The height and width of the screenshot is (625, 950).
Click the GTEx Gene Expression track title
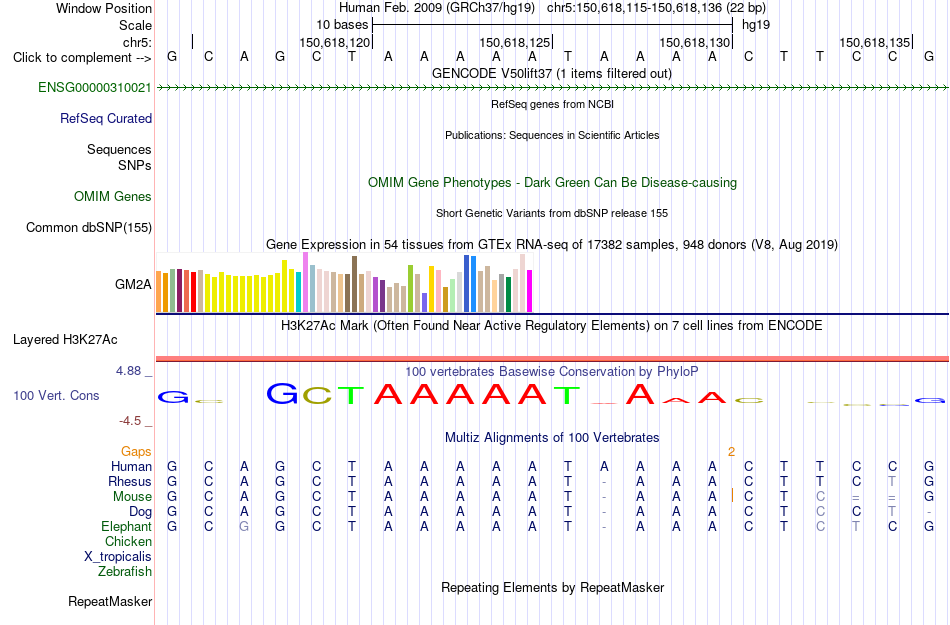tap(552, 245)
